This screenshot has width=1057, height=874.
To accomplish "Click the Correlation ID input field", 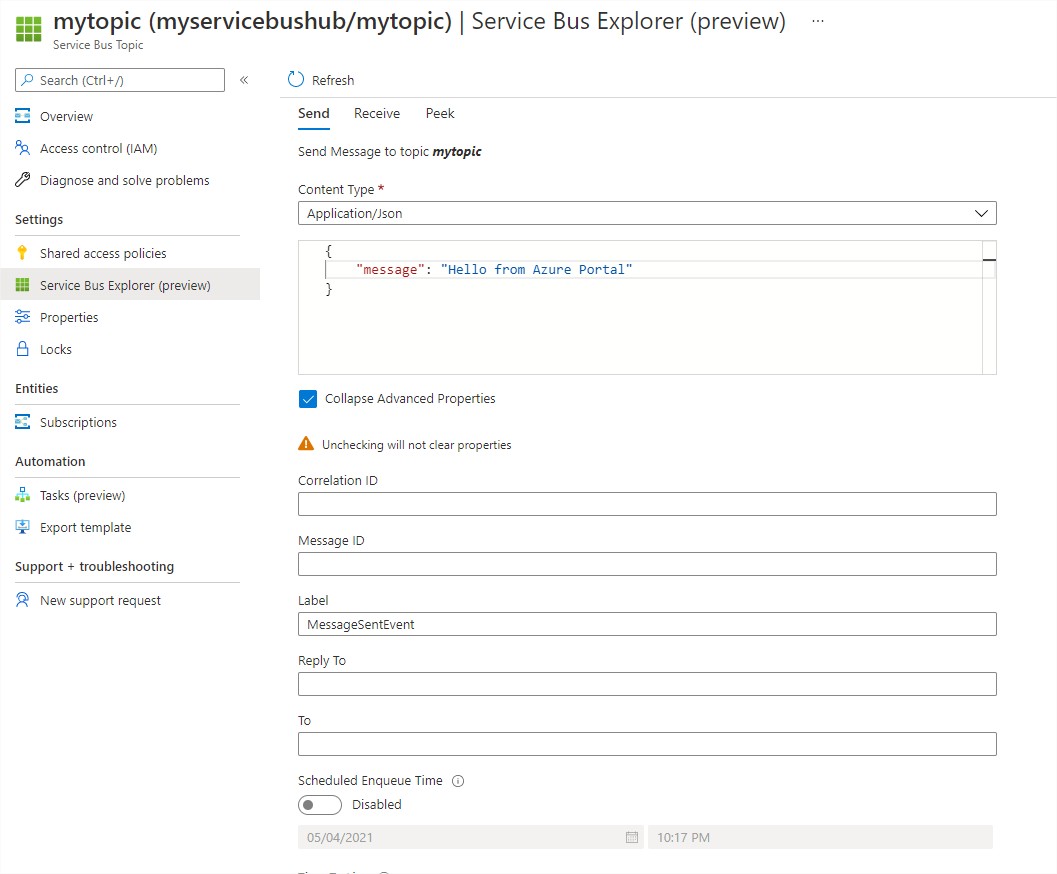I will tap(646, 504).
